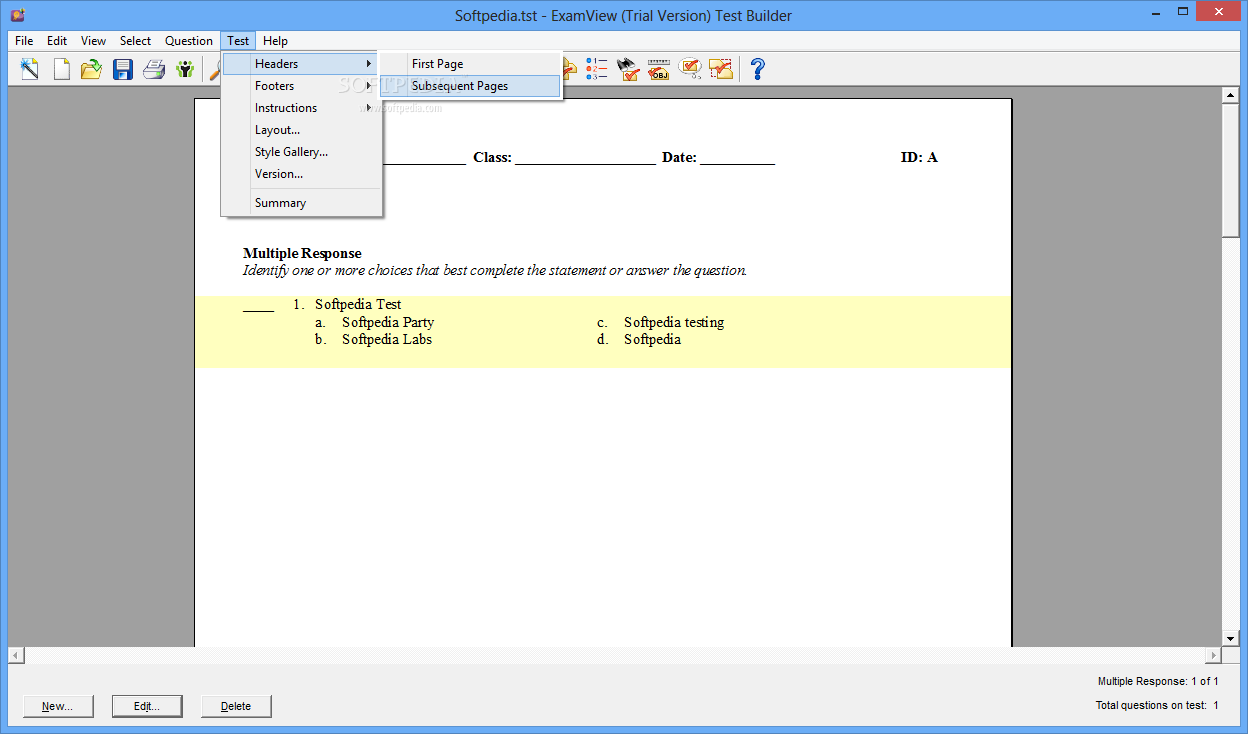
Task: Click the ExamView app icon in title bar
Action: pyautogui.click(x=18, y=14)
